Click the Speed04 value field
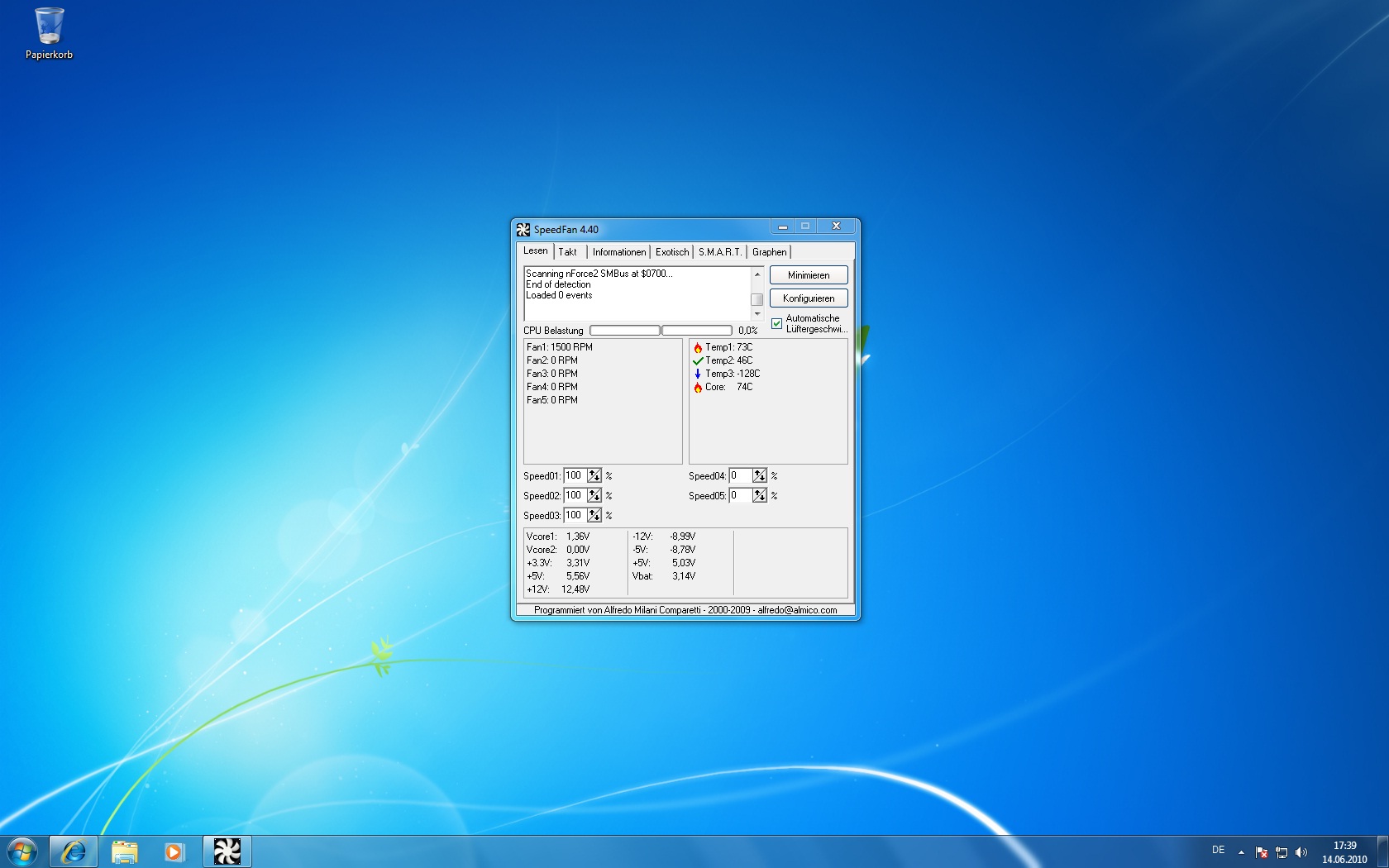Image resolution: width=1389 pixels, height=868 pixels. pos(741,475)
